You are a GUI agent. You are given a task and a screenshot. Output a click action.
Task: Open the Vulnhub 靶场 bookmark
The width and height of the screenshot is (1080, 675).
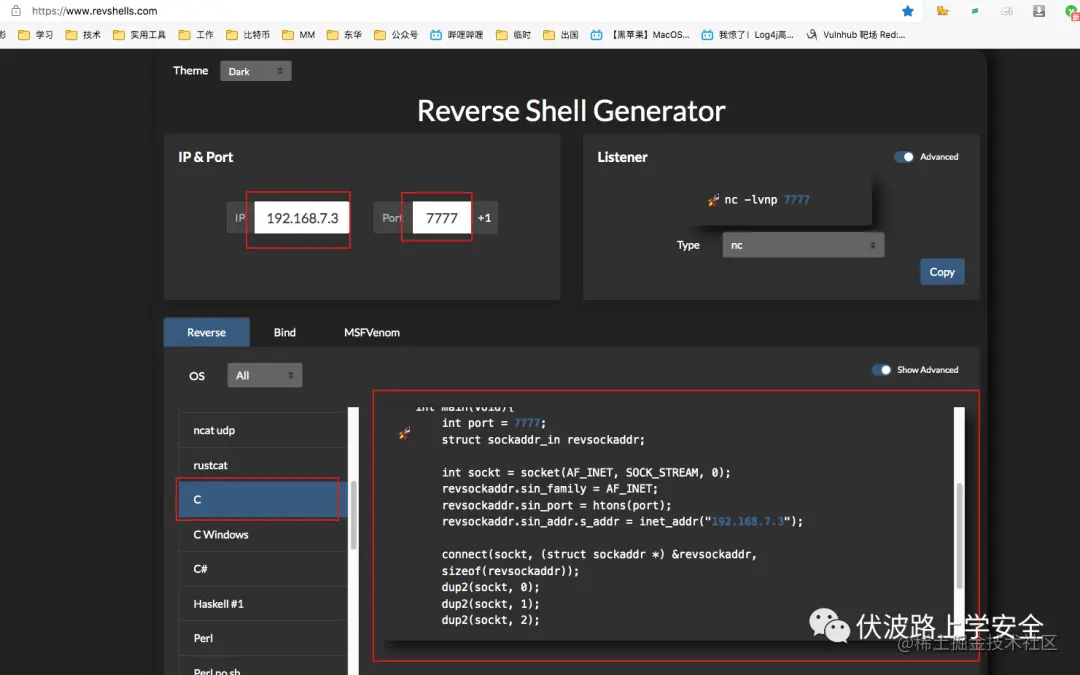[x=855, y=34]
